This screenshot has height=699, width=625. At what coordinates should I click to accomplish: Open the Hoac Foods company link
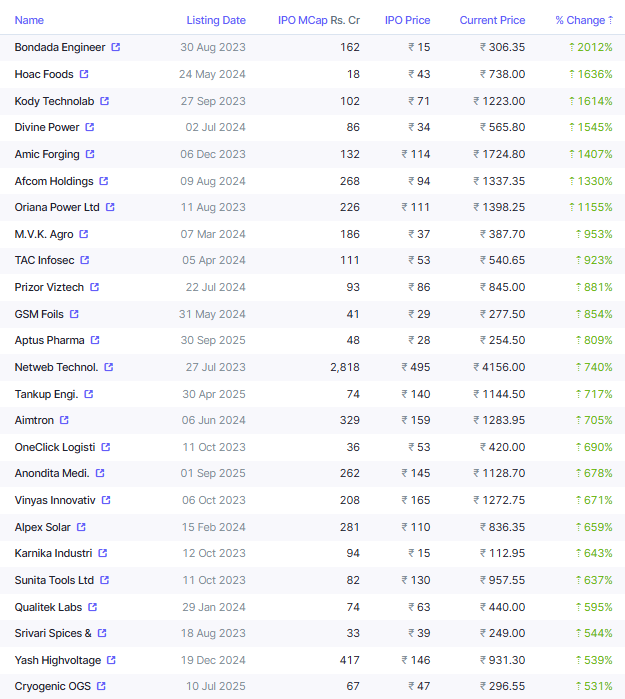pyautogui.click(x=44, y=74)
